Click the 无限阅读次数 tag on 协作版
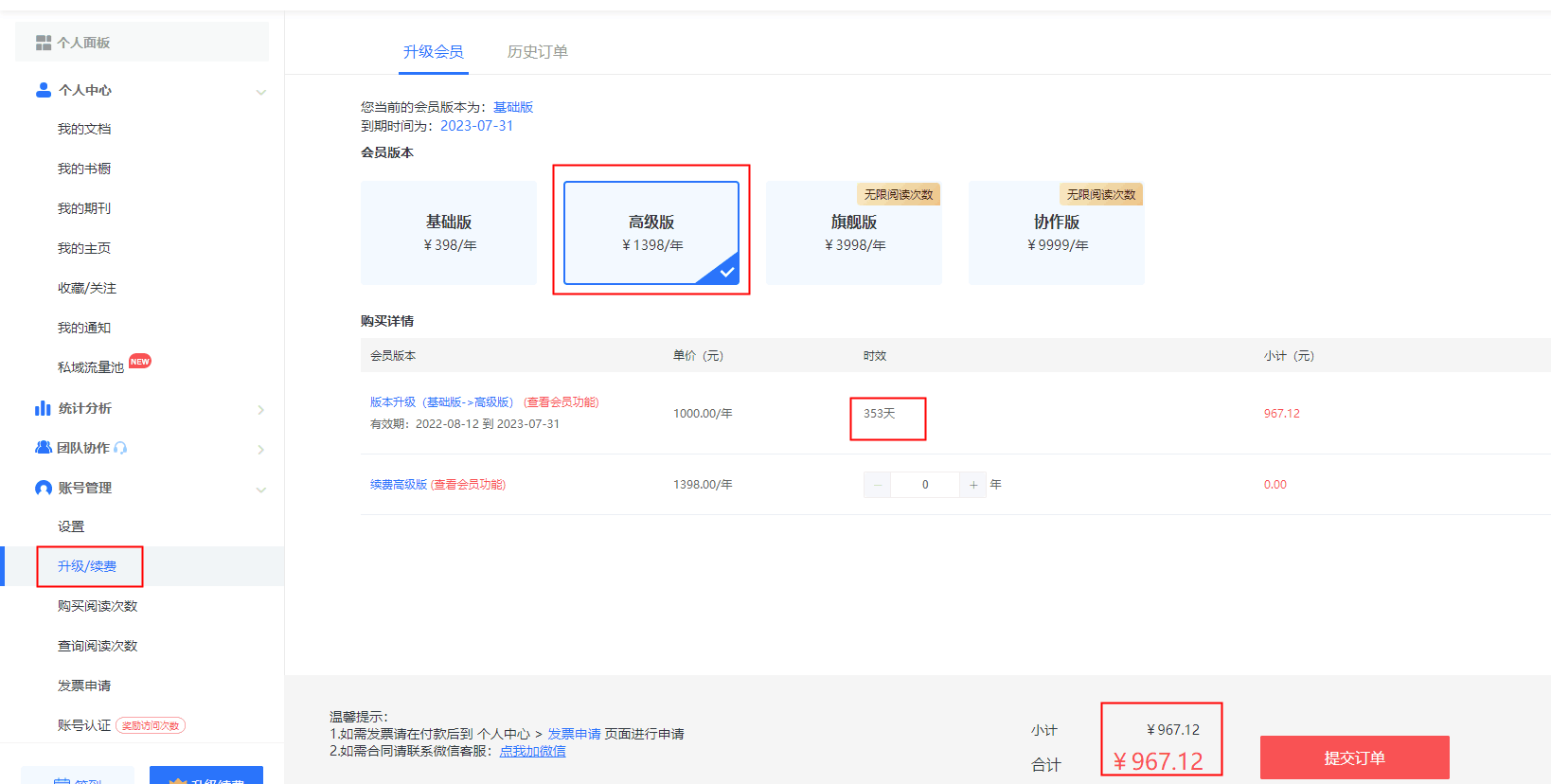The height and width of the screenshot is (784, 1551). click(1101, 194)
